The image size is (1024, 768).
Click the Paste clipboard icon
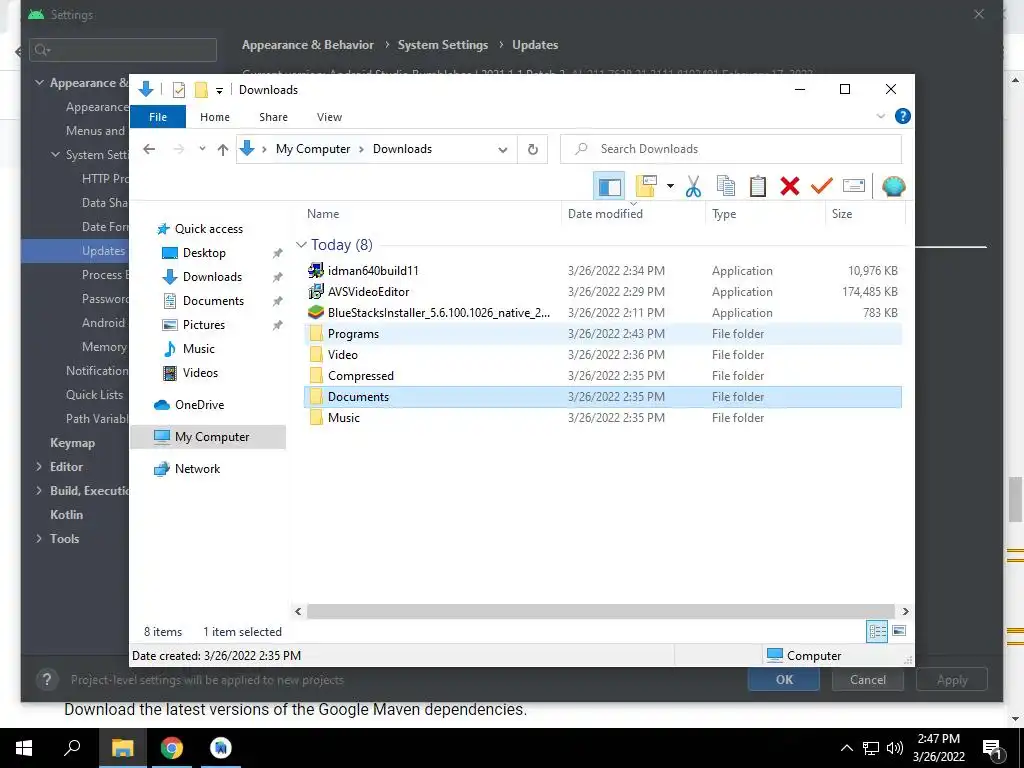[758, 186]
